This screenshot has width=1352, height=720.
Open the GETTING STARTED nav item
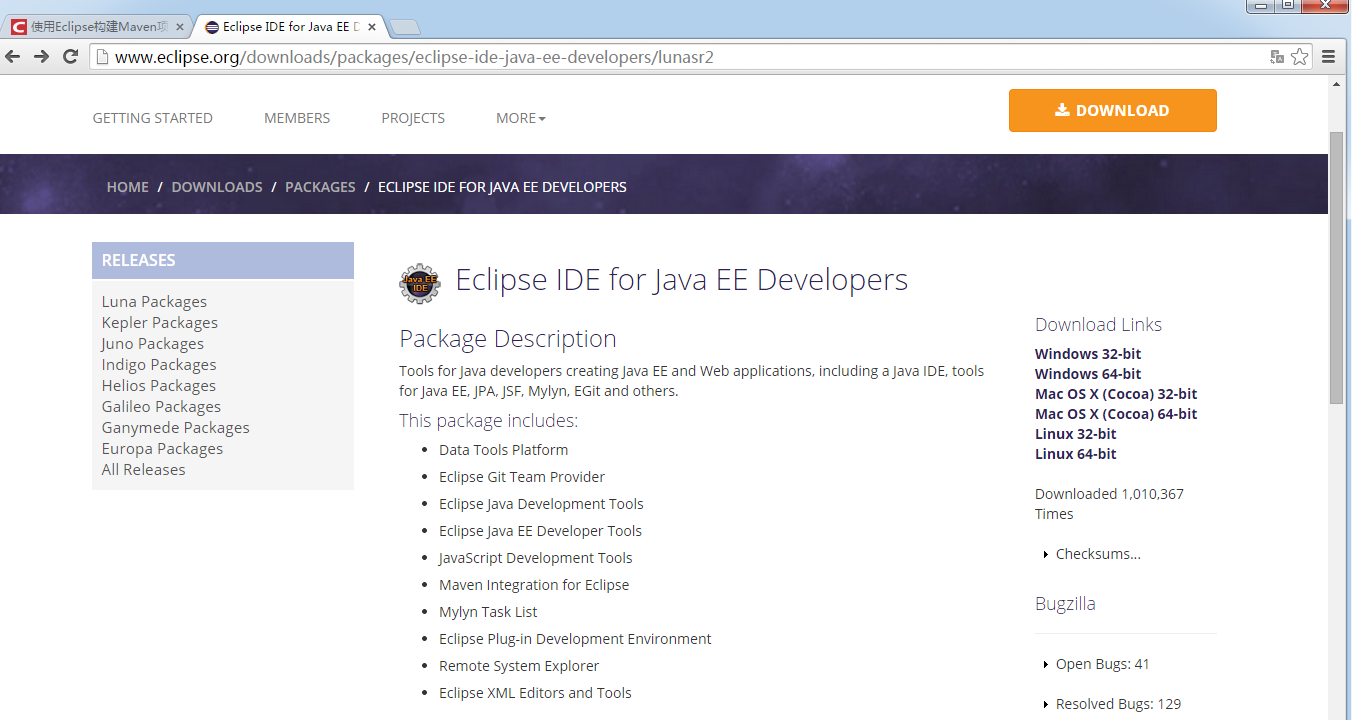pyautogui.click(x=153, y=118)
